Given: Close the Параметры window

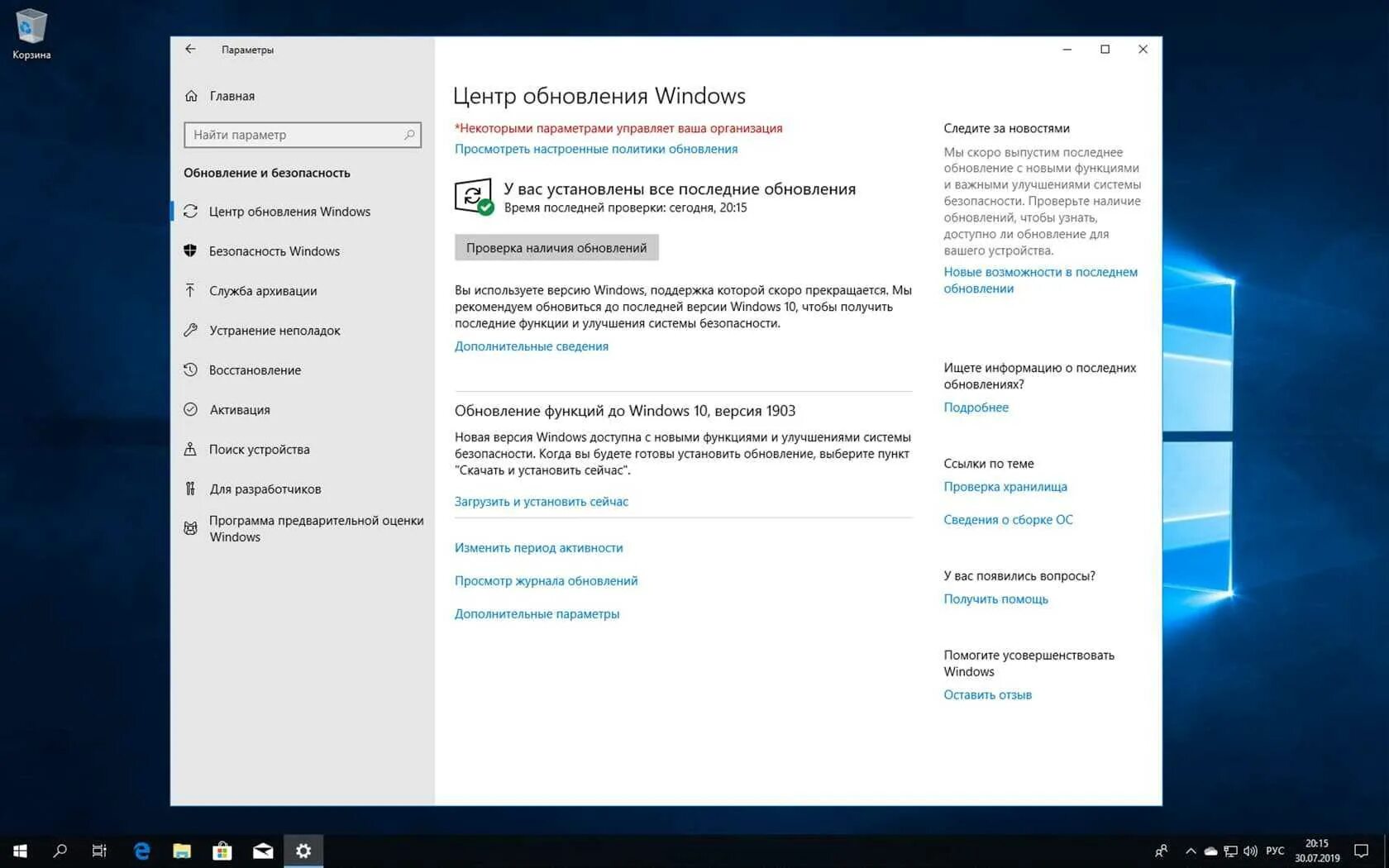Looking at the screenshot, I should coord(1143,50).
